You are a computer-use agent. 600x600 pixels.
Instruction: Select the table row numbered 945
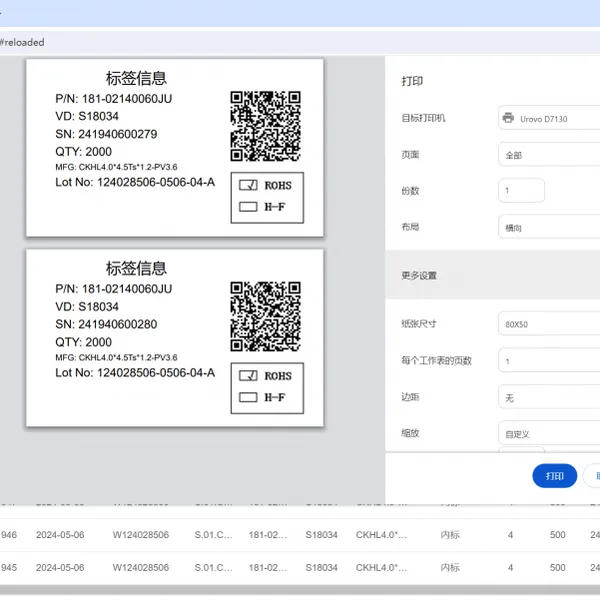coord(300,567)
